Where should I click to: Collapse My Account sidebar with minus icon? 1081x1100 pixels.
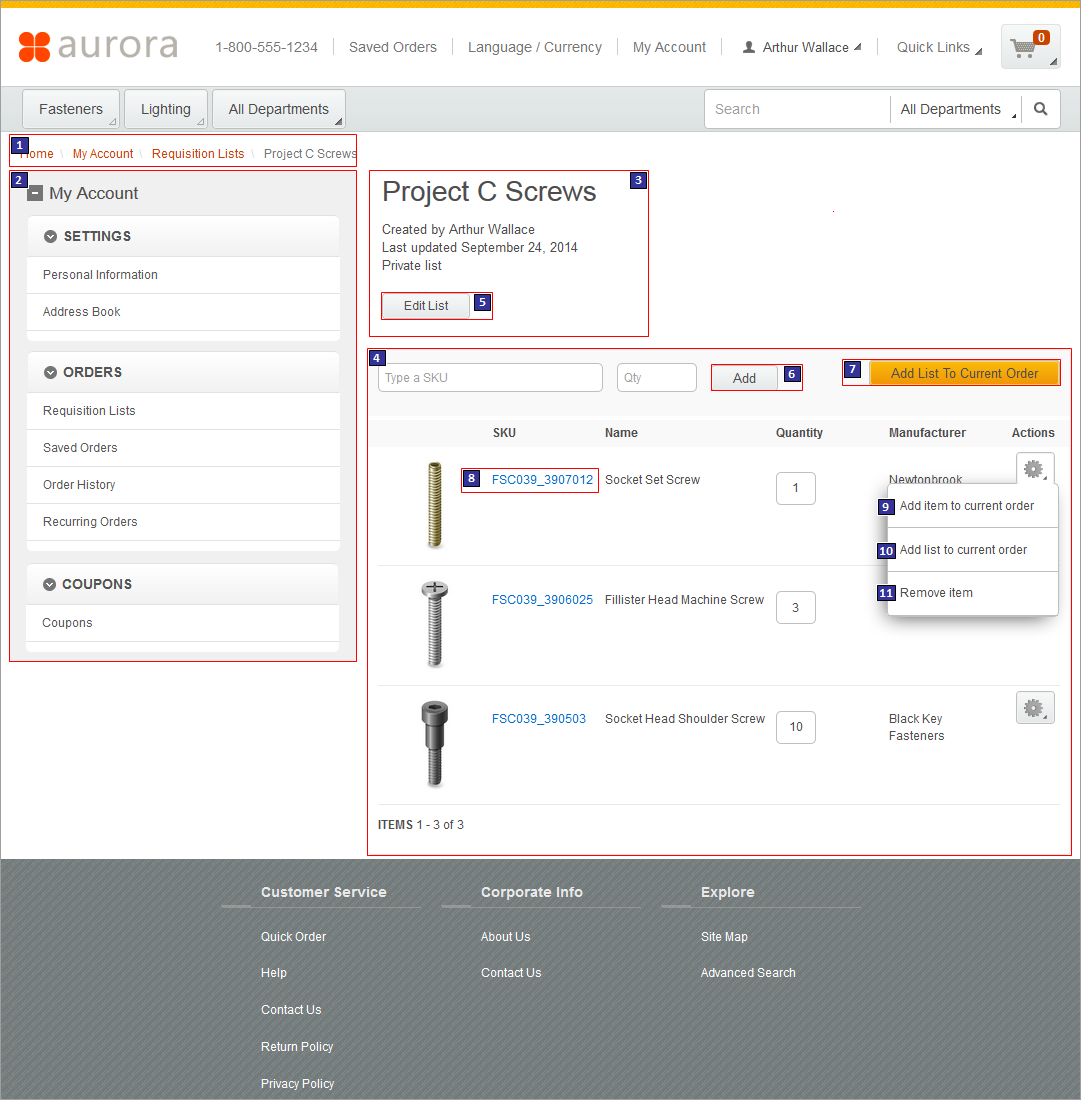(x=35, y=193)
